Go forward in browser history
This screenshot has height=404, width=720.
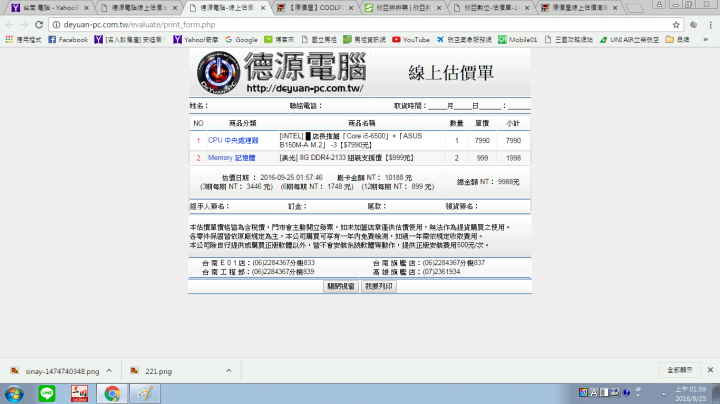(x=24, y=25)
